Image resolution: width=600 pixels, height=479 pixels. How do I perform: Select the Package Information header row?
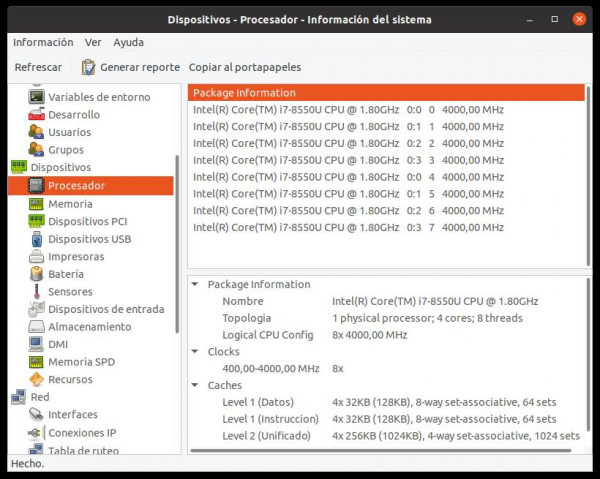click(386, 93)
